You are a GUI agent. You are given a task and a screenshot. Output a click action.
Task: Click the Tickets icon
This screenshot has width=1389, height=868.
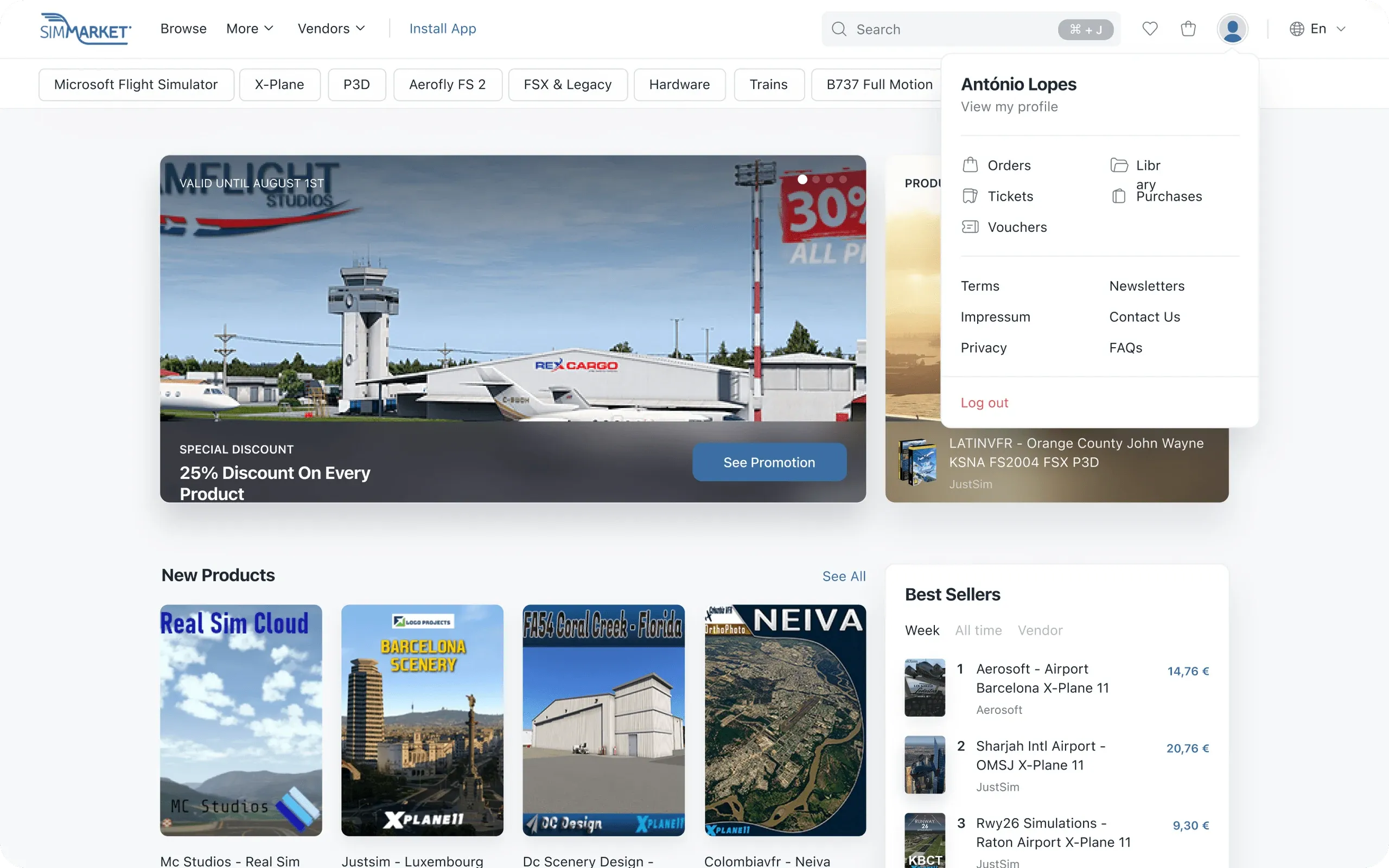[970, 196]
